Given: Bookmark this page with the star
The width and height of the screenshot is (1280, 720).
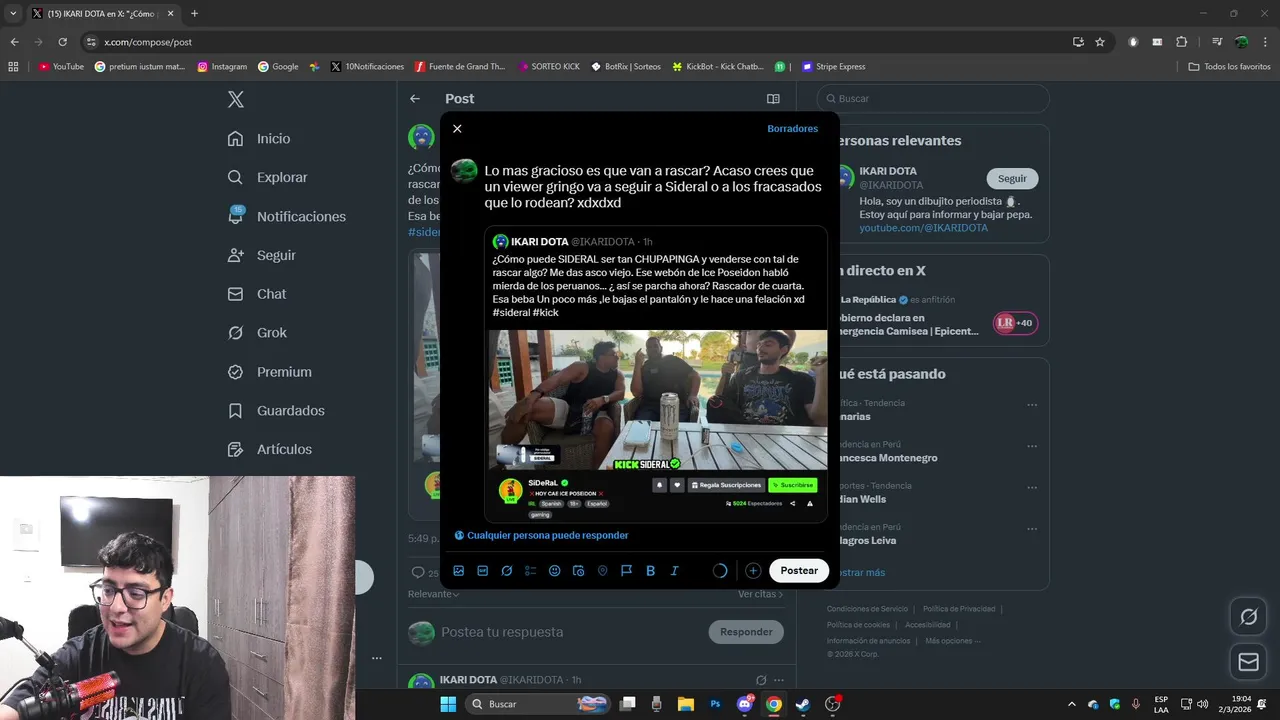Looking at the screenshot, I should click(1100, 42).
